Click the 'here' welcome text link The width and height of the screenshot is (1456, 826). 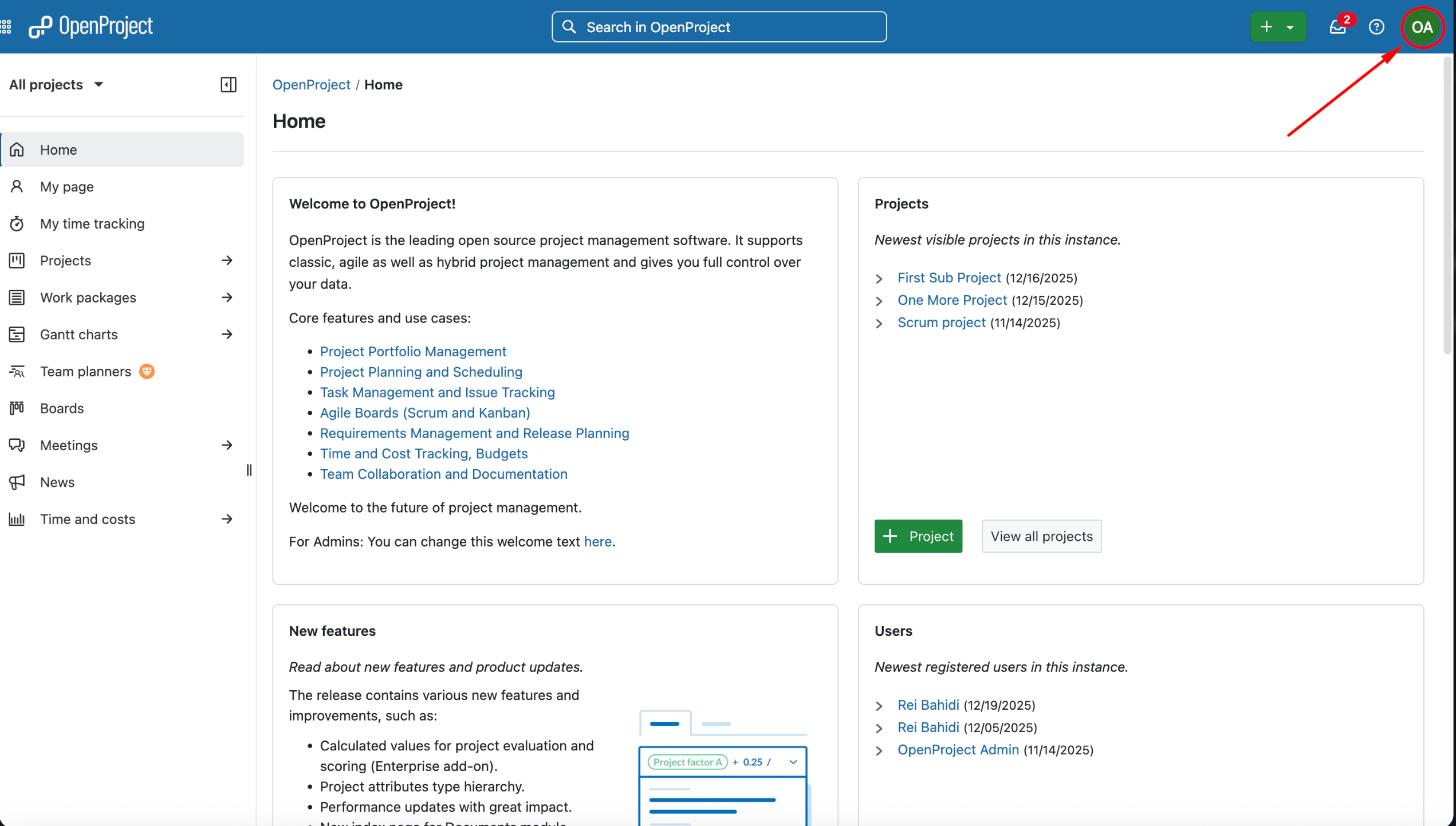tap(598, 541)
